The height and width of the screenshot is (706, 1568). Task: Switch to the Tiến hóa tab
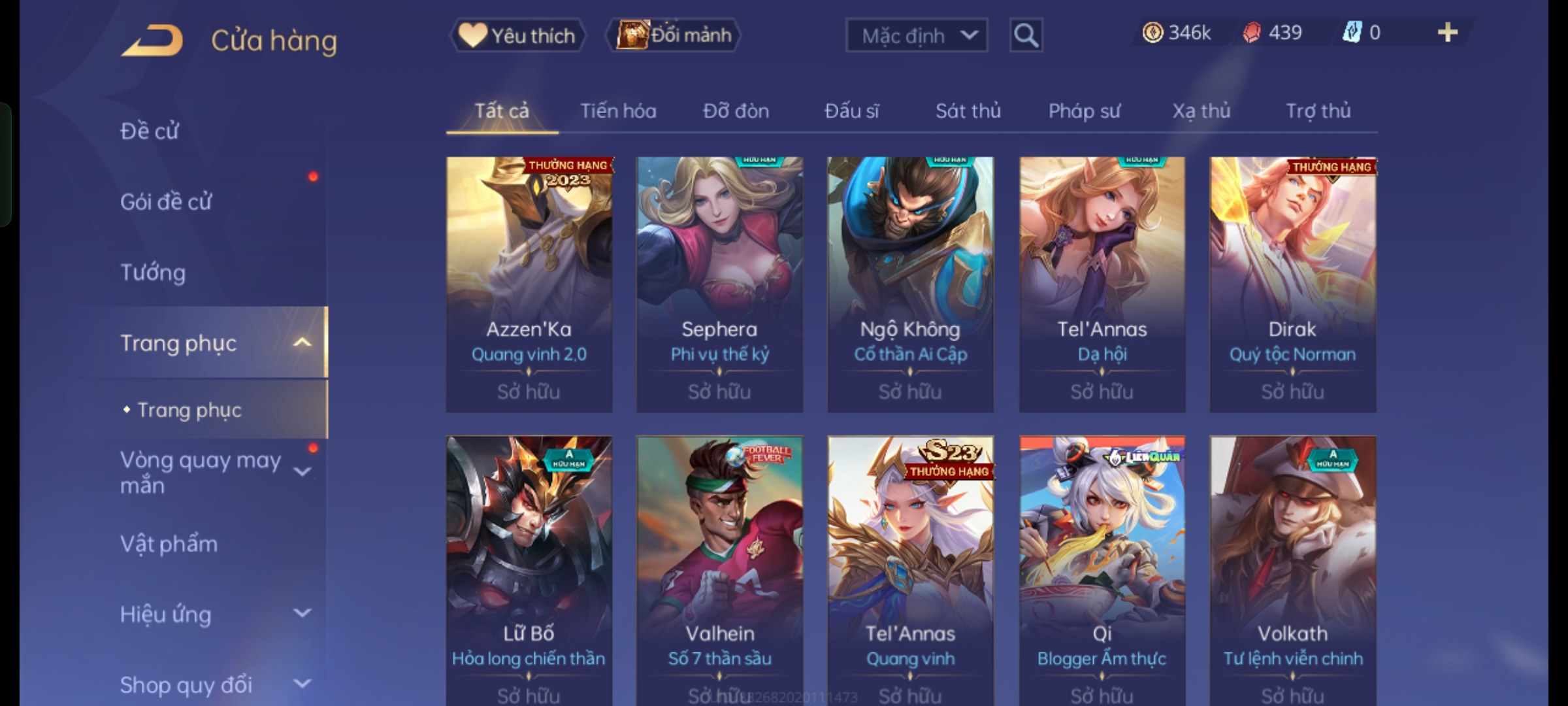[618, 111]
